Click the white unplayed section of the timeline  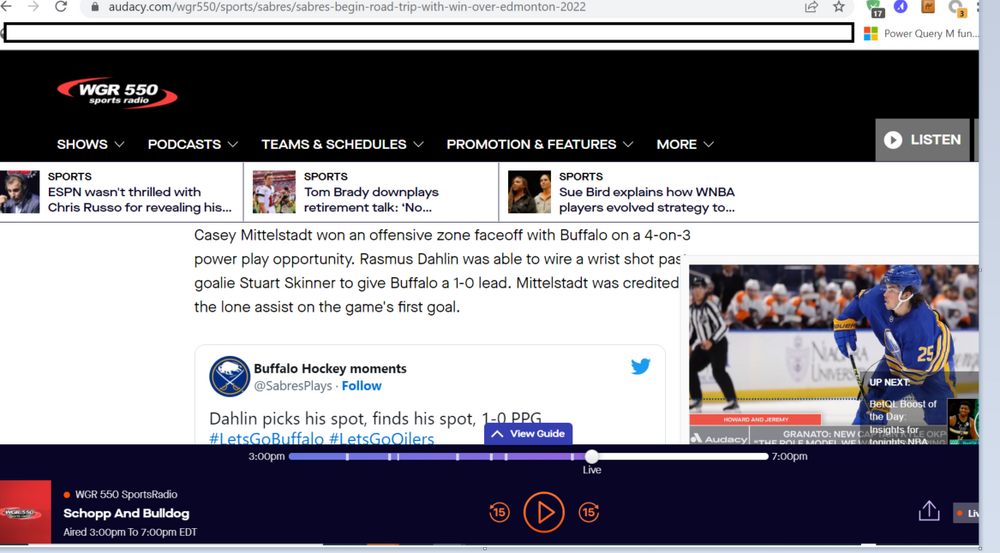point(683,456)
